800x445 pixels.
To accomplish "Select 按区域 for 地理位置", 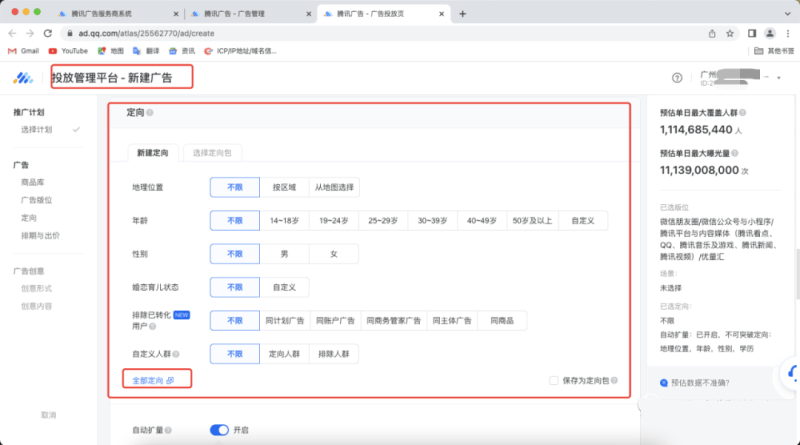I will [x=284, y=187].
